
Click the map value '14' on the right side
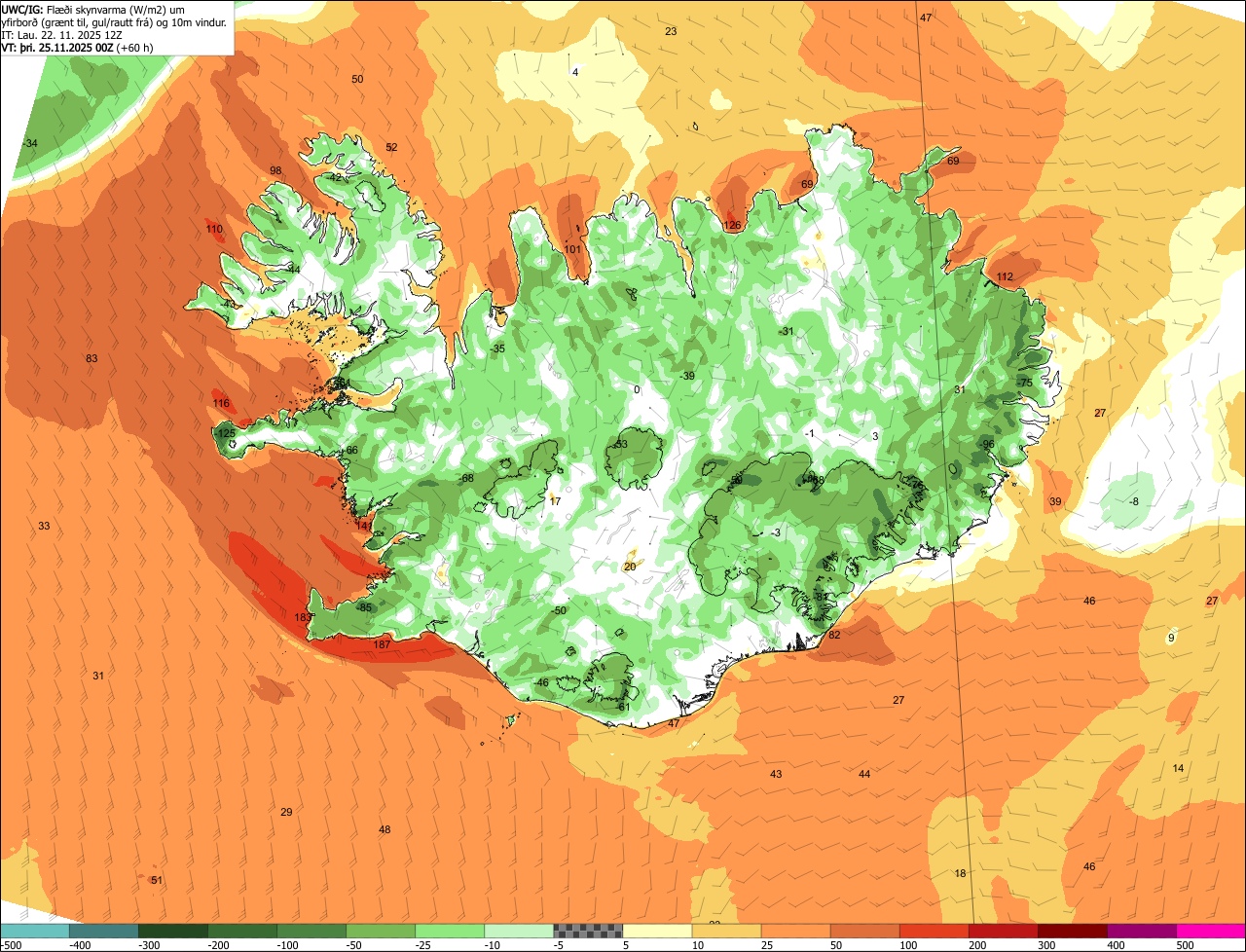click(1178, 769)
